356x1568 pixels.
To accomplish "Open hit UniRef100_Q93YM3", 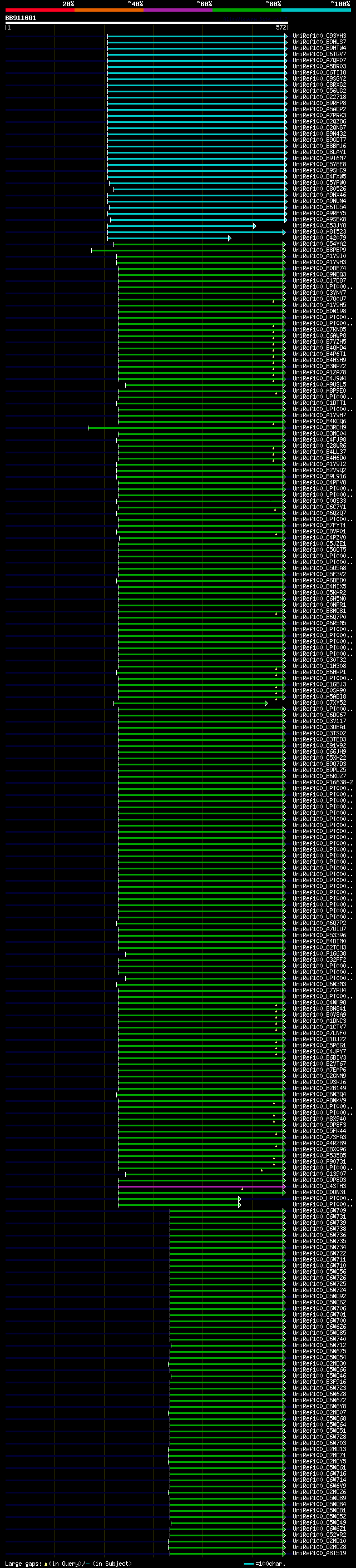I will click(319, 36).
